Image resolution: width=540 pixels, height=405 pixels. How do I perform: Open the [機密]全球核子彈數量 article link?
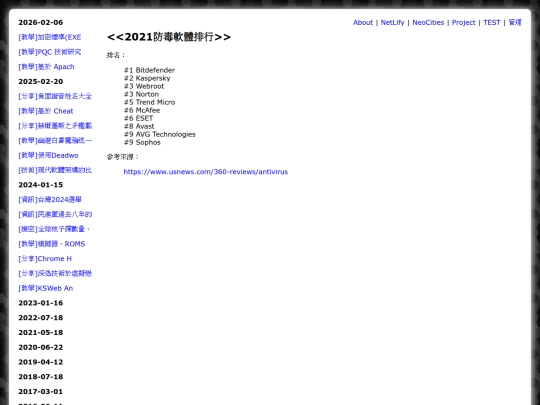(54, 229)
